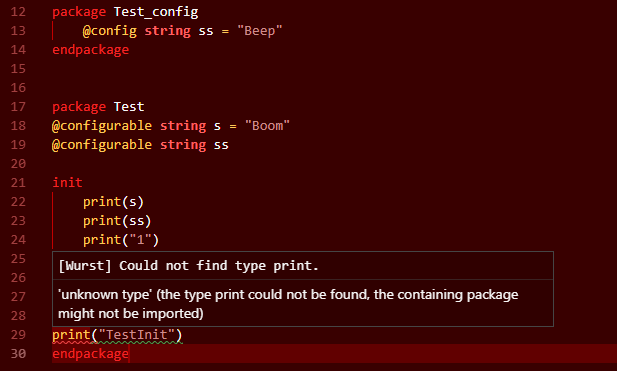The width and height of the screenshot is (617, 371).
Task: Click the 'unknown type' tooltip description
Action: 288,304
